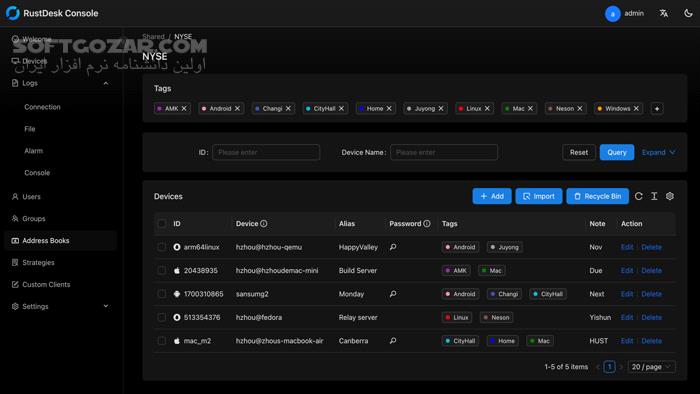700x394 pixels.
Task: Remove the AMK tag with its X
Action: tap(184, 108)
